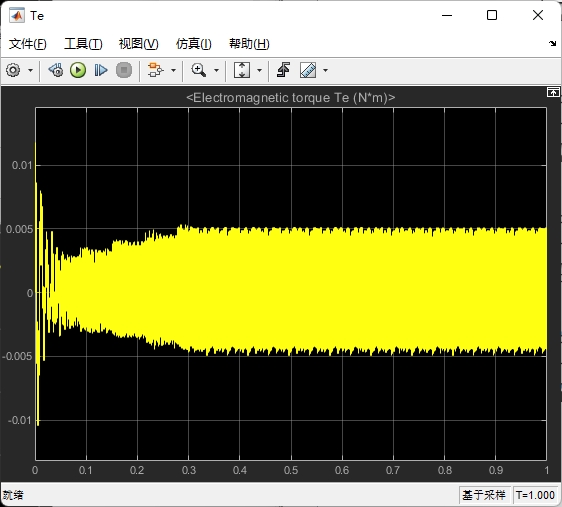
Task: Click the -0.01 y-axis tick label
Action: (x=20, y=420)
